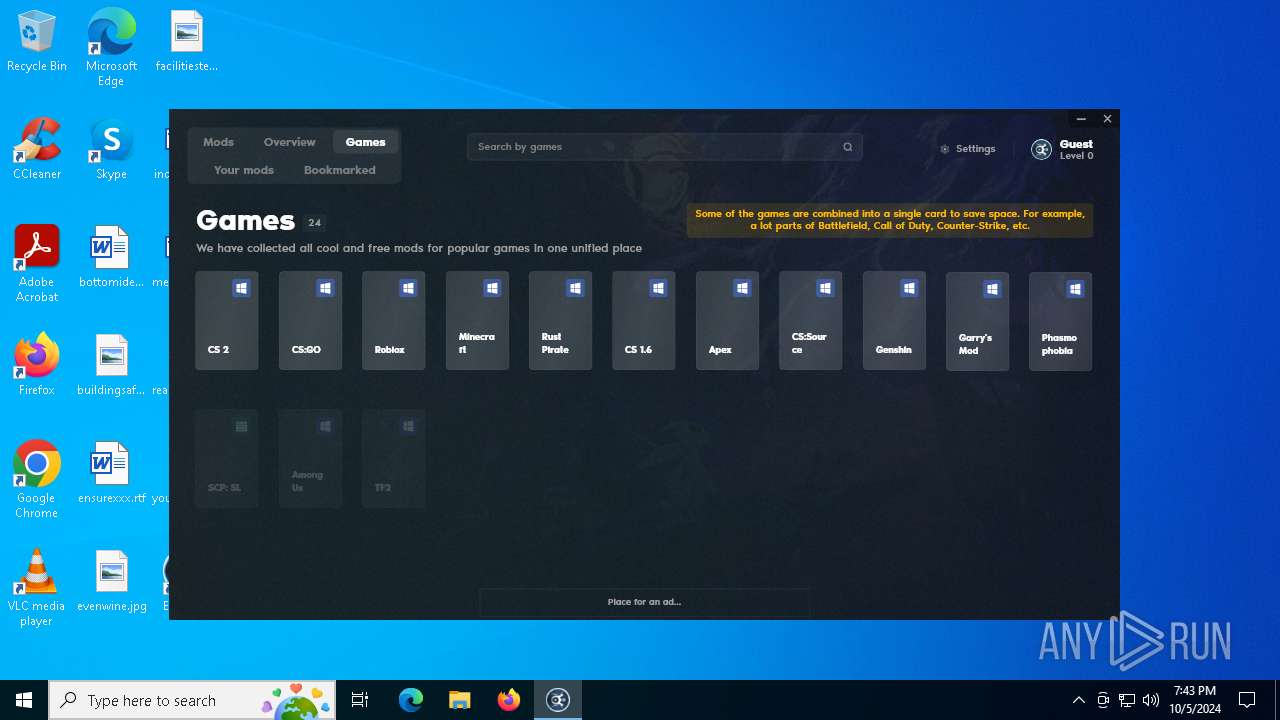Open the Your mods tab
Screen dimensions: 1280x720
pos(244,170)
